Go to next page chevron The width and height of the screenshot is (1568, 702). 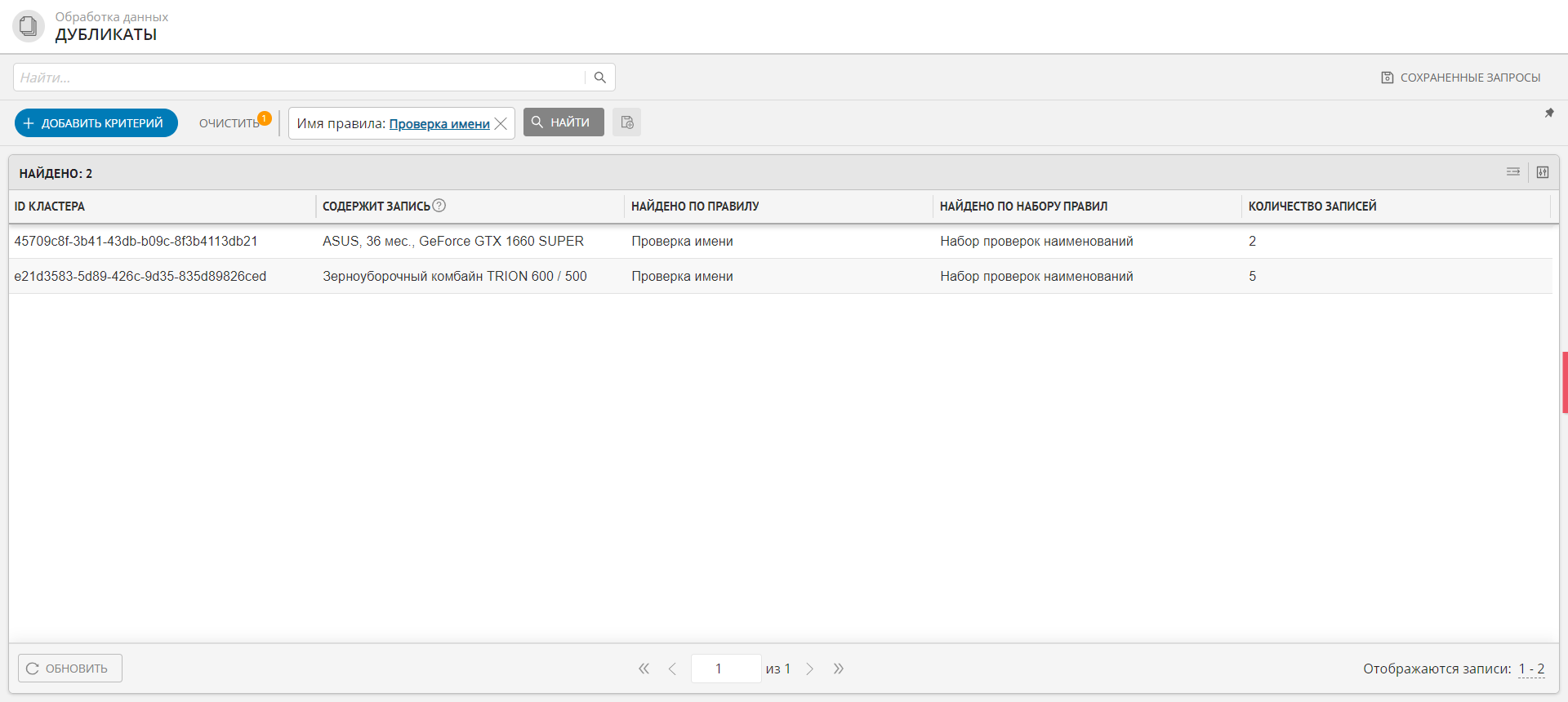(810, 669)
